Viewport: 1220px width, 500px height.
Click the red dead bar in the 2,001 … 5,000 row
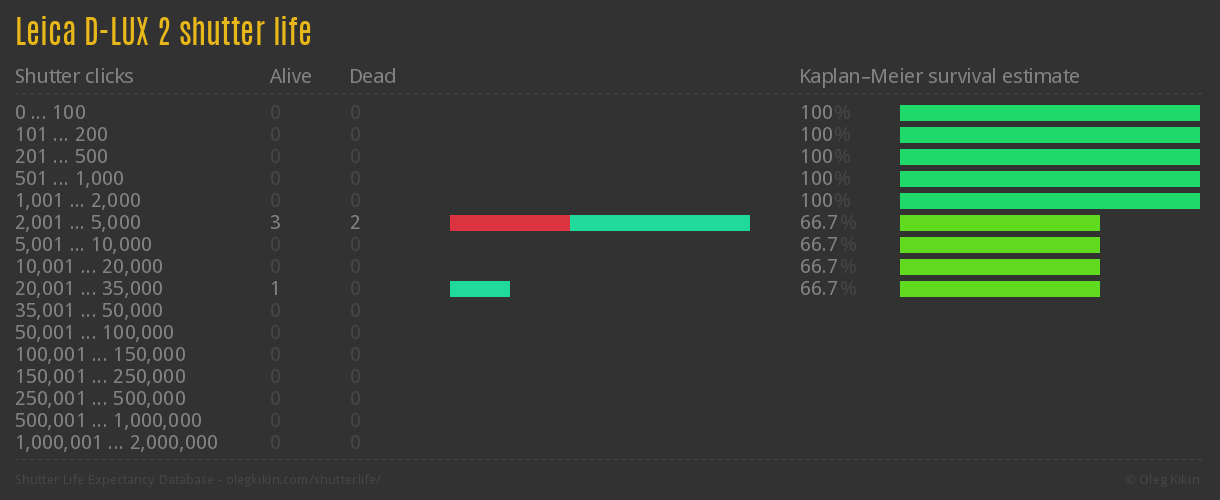(x=509, y=223)
